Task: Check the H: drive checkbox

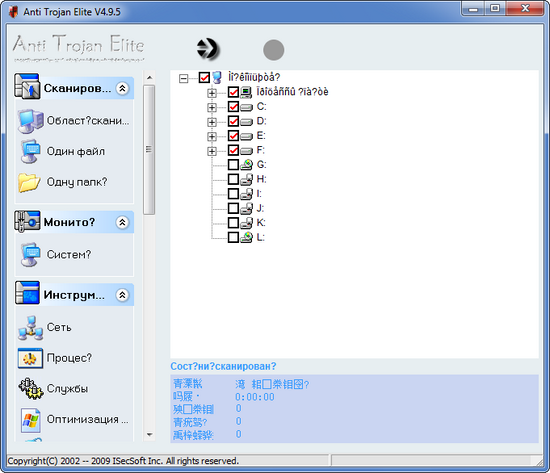Action: click(x=233, y=179)
